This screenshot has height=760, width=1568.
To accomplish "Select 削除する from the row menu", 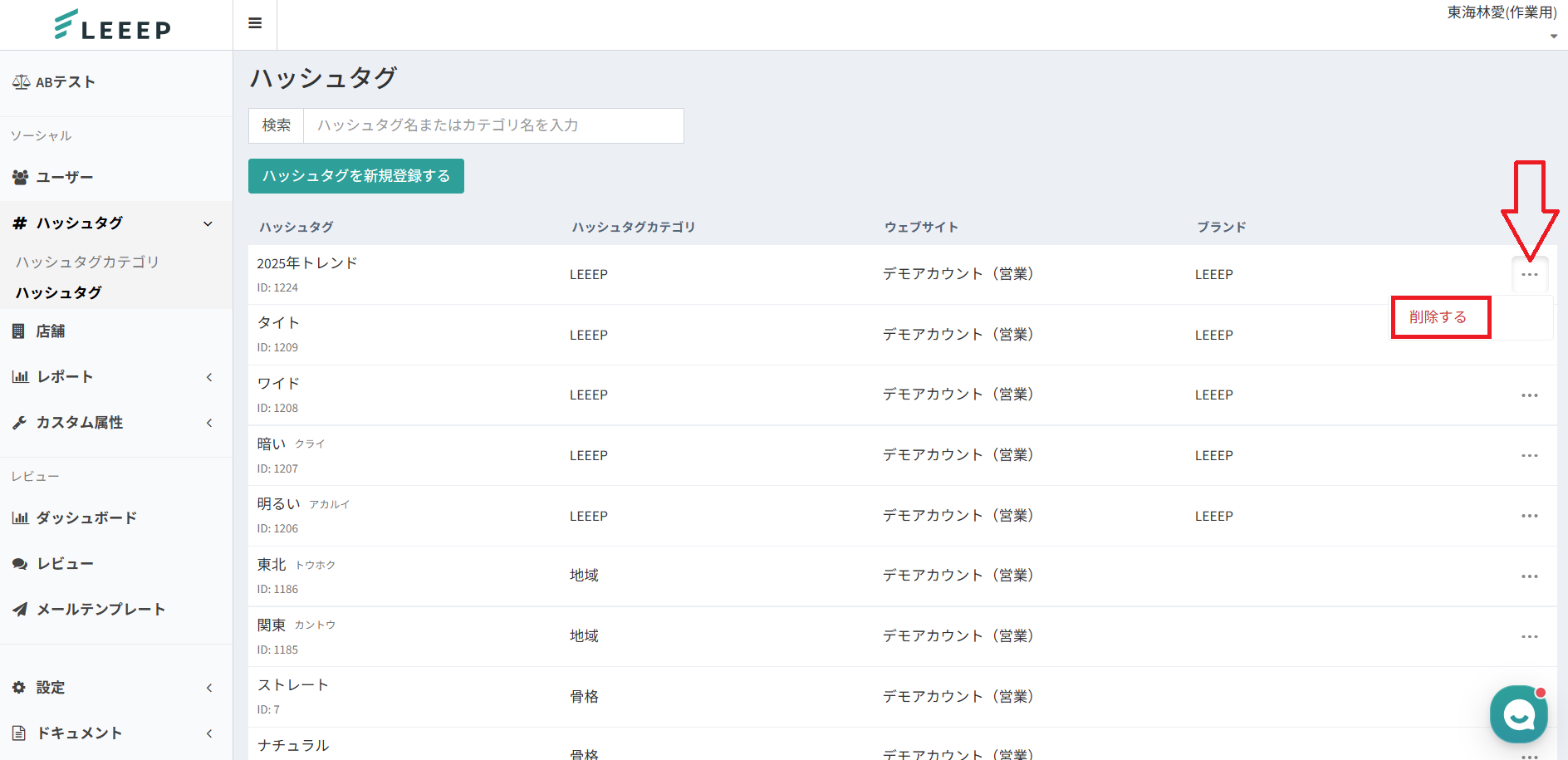I will pos(1438,317).
